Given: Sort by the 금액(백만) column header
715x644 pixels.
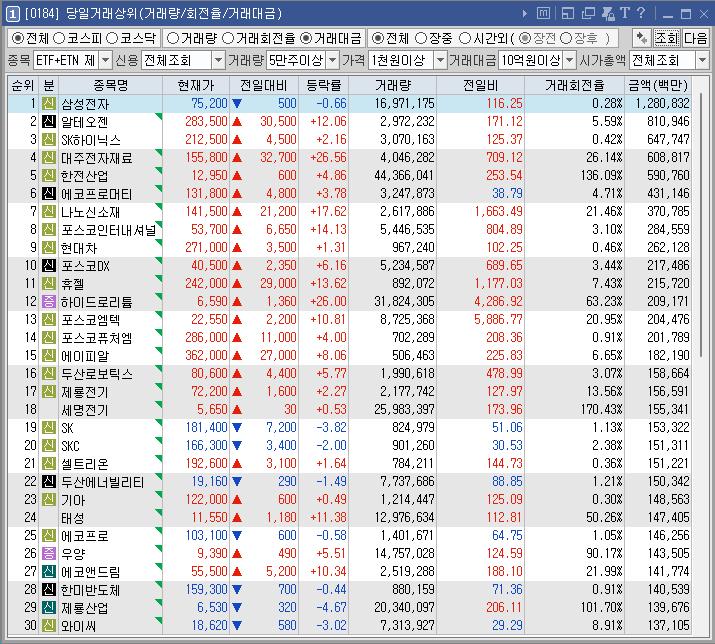Looking at the screenshot, I should click(x=658, y=85).
